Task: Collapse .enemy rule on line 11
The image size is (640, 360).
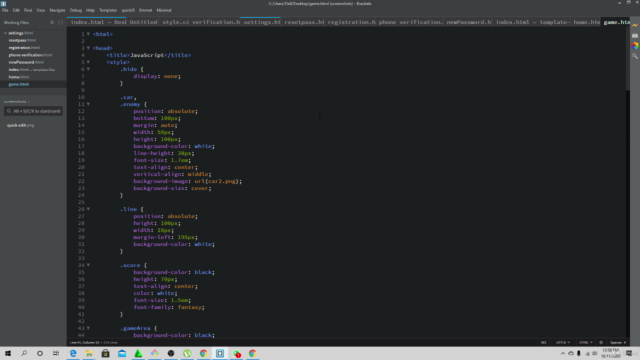Action: [x=88, y=104]
